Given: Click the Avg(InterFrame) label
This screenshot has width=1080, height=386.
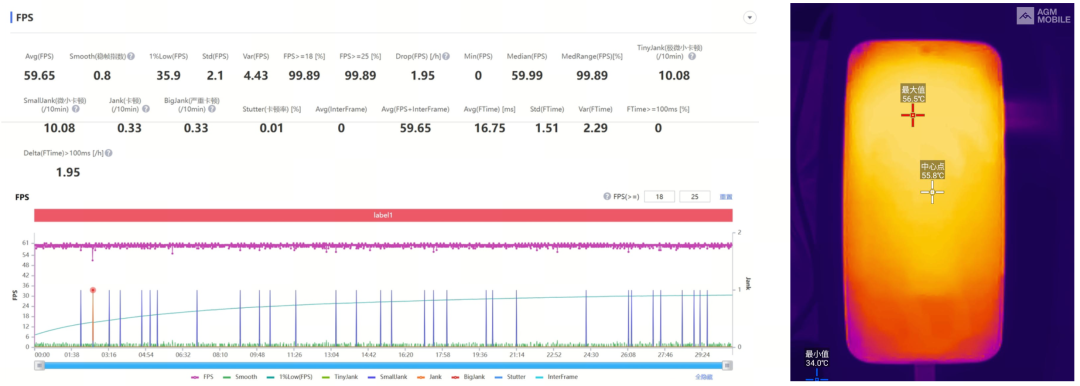Looking at the screenshot, I should 341,109.
